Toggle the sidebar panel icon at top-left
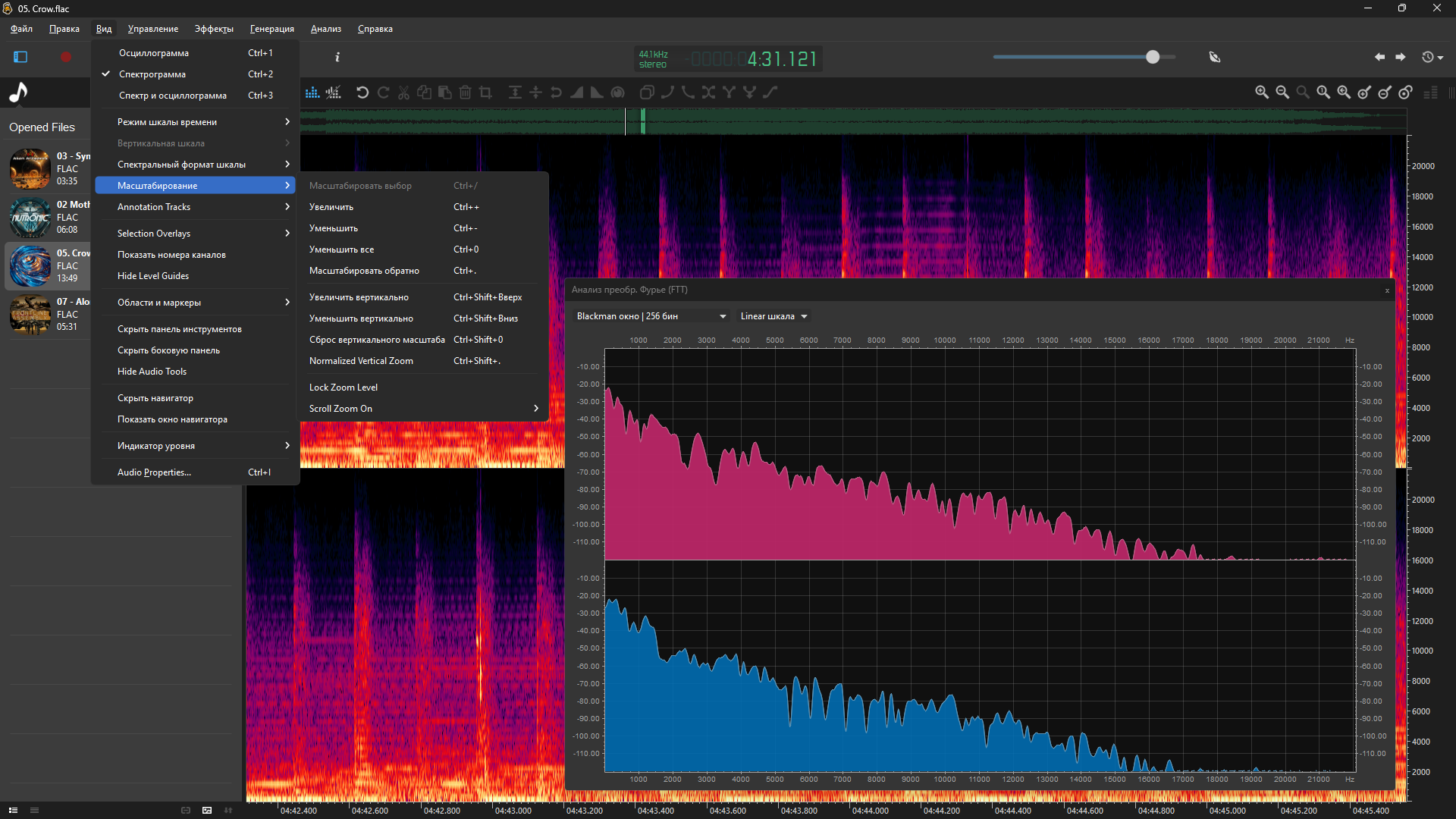This screenshot has width=1456, height=819. [20, 57]
